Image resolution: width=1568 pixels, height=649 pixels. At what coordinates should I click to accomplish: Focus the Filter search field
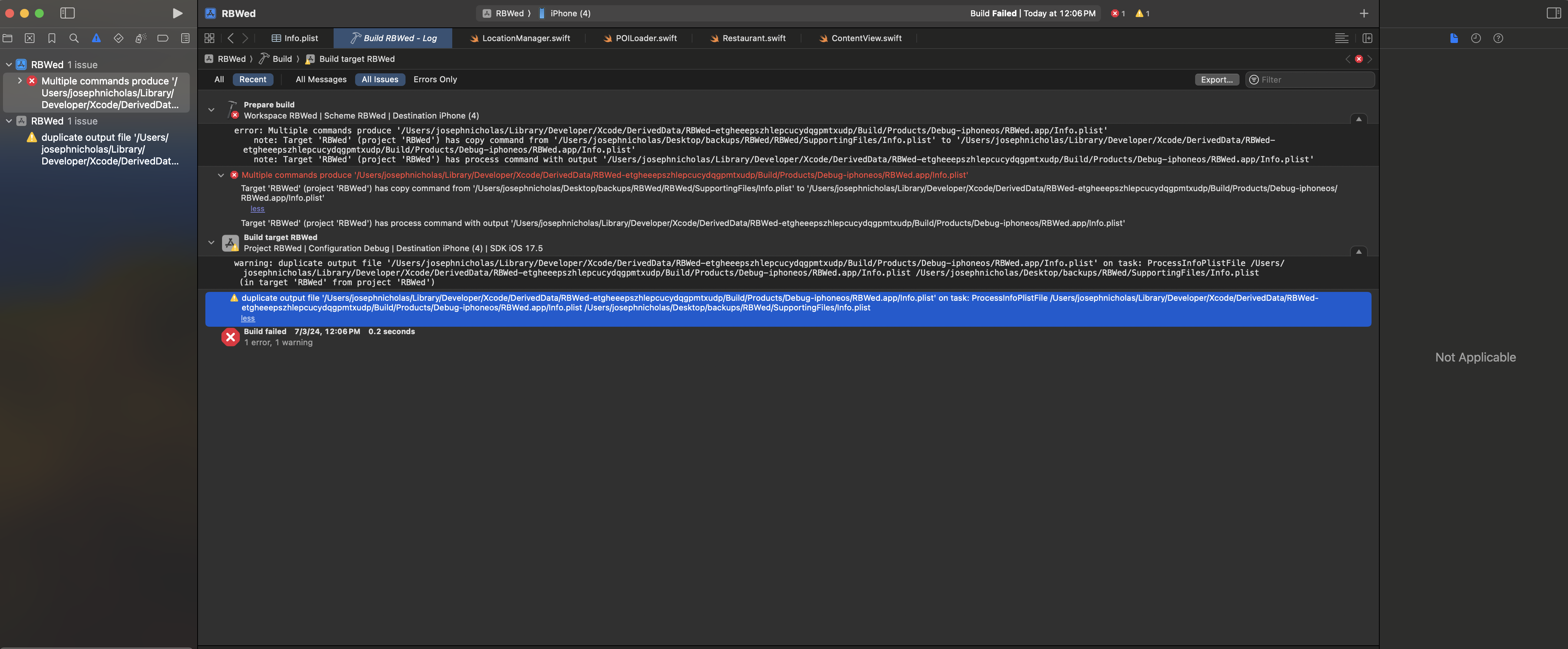click(1310, 80)
